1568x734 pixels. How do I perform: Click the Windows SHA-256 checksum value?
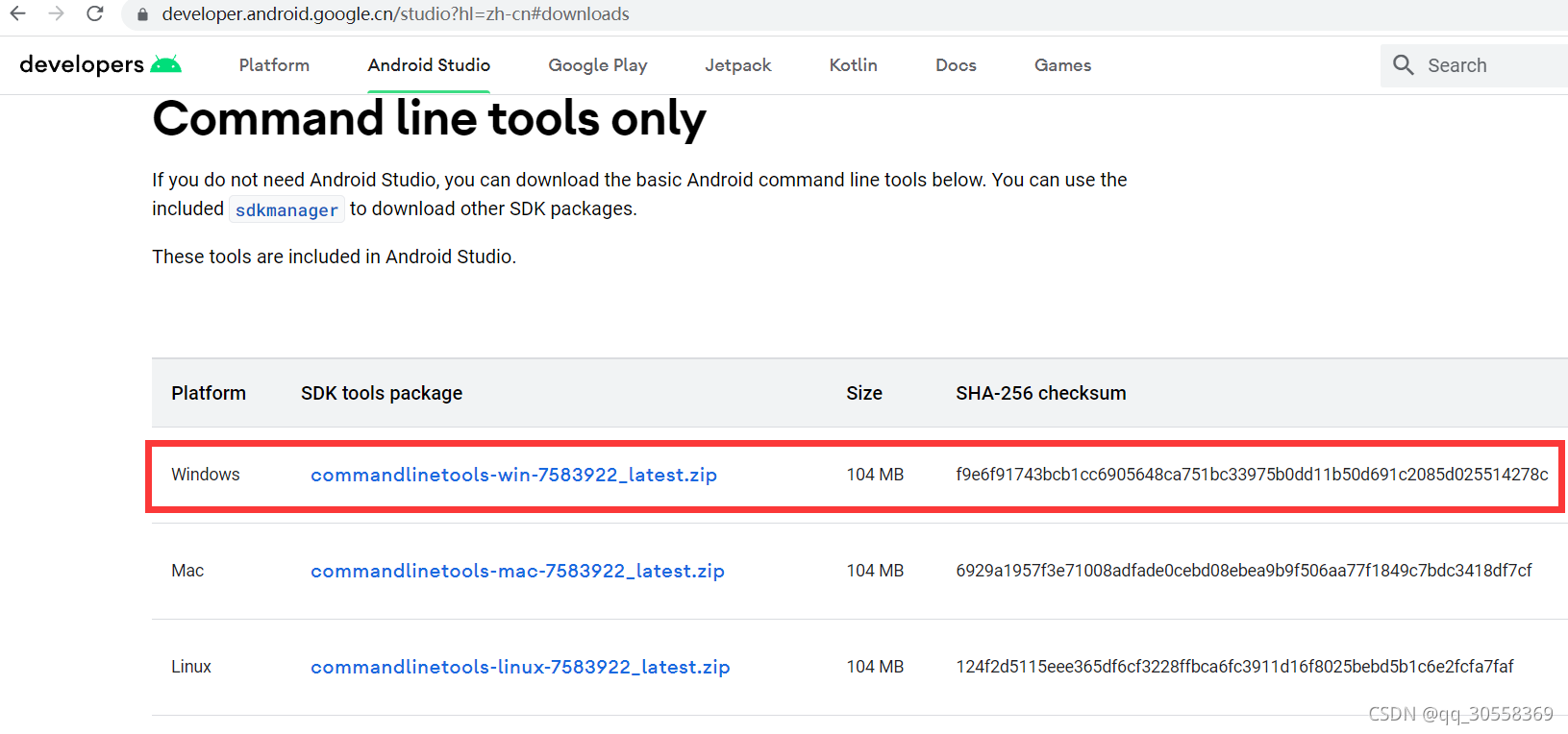1252,475
